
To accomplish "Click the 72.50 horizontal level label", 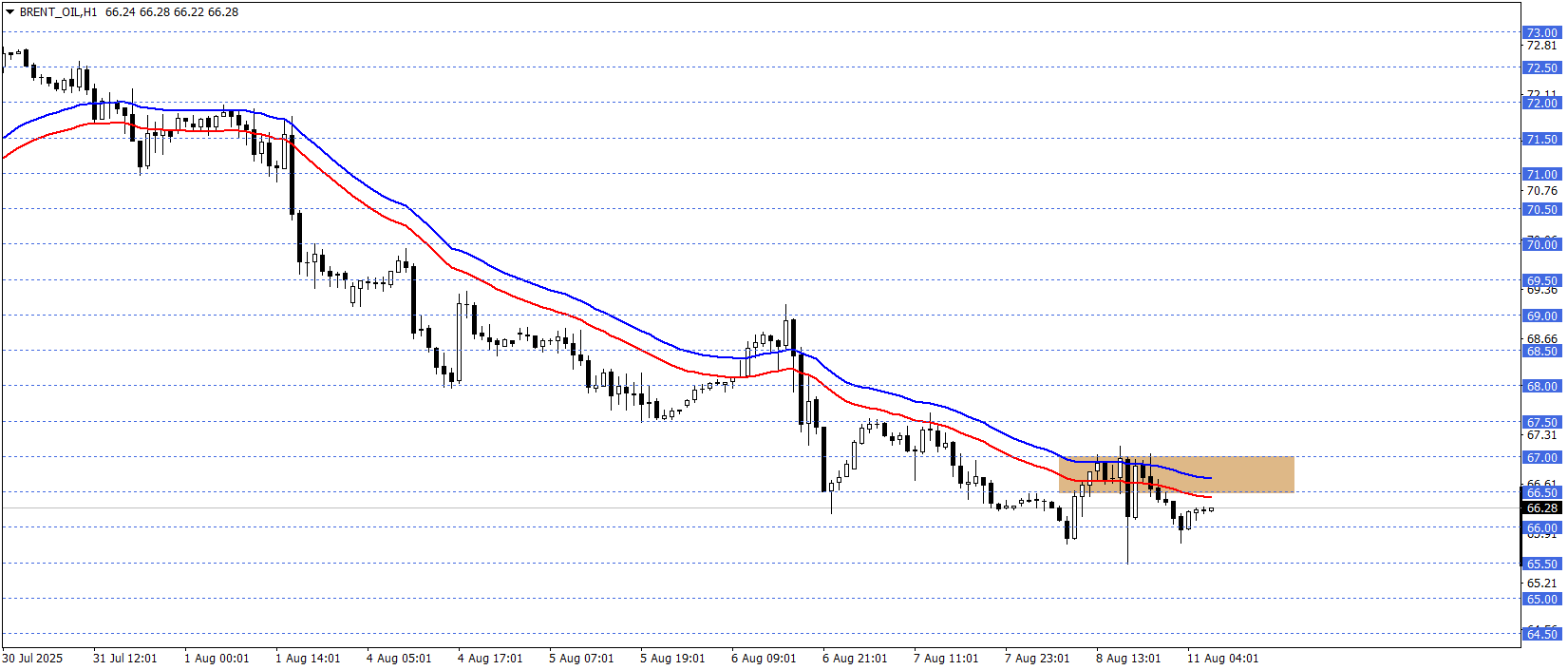I will pyautogui.click(x=1542, y=67).
